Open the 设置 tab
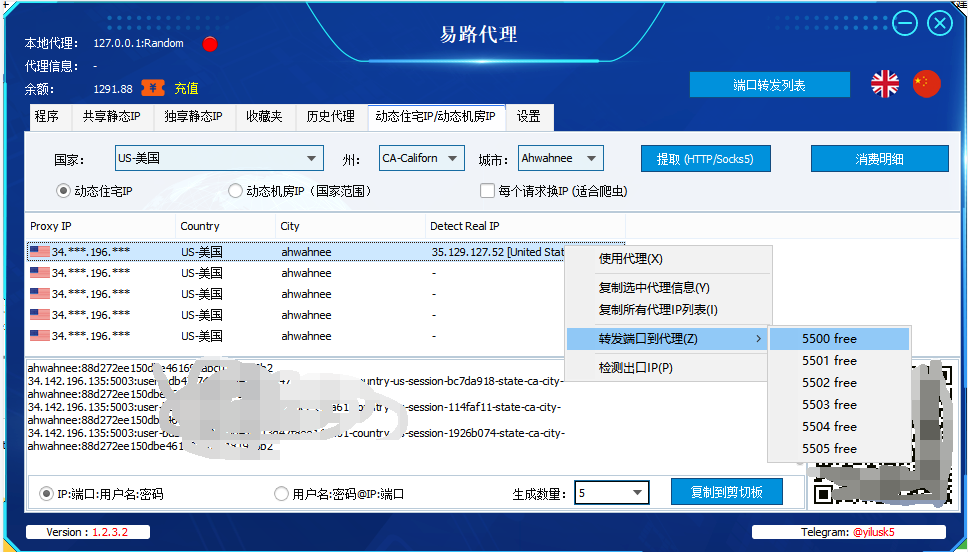Screen dimensions: 968x552 coord(529,116)
